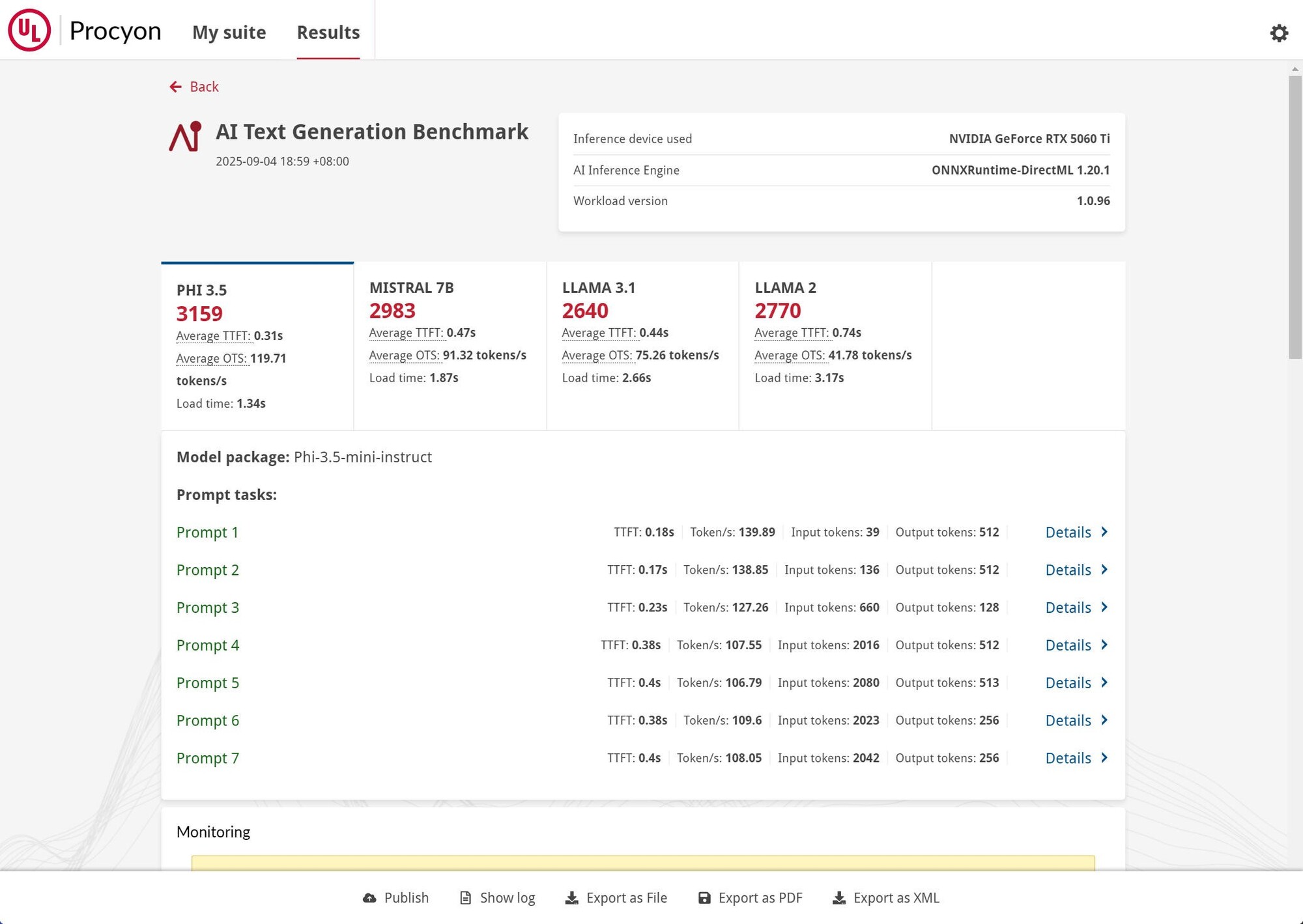Open settings with the gear icon
The width and height of the screenshot is (1303, 924).
(x=1279, y=33)
